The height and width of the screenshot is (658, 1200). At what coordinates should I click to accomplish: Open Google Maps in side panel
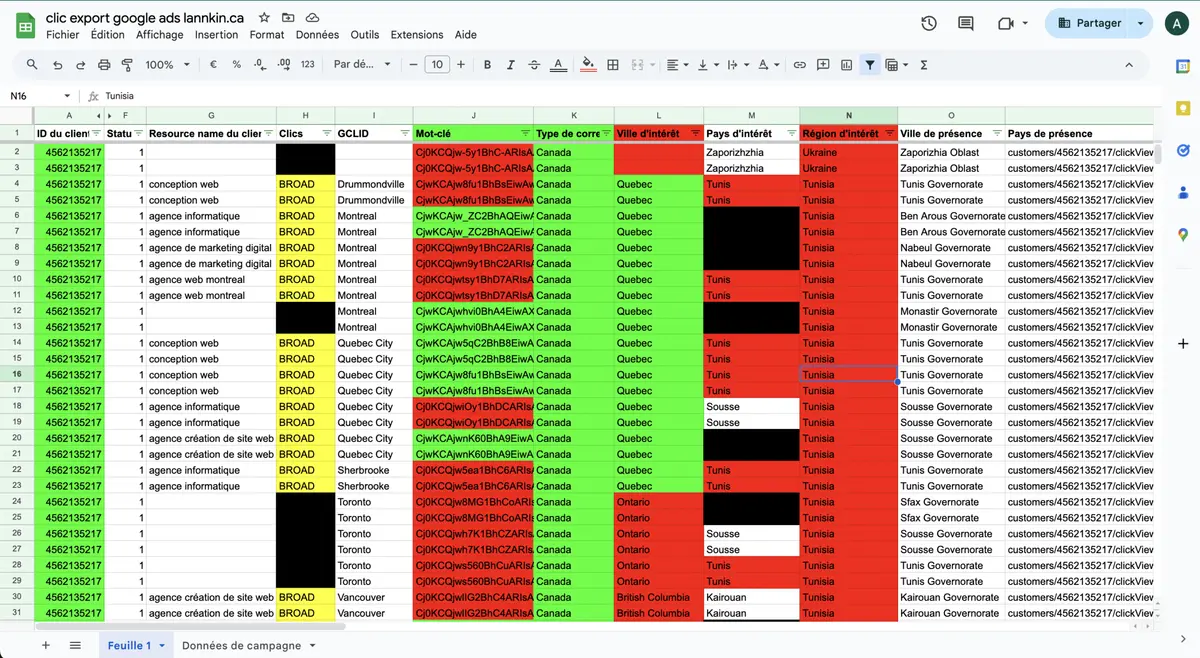pyautogui.click(x=1183, y=234)
